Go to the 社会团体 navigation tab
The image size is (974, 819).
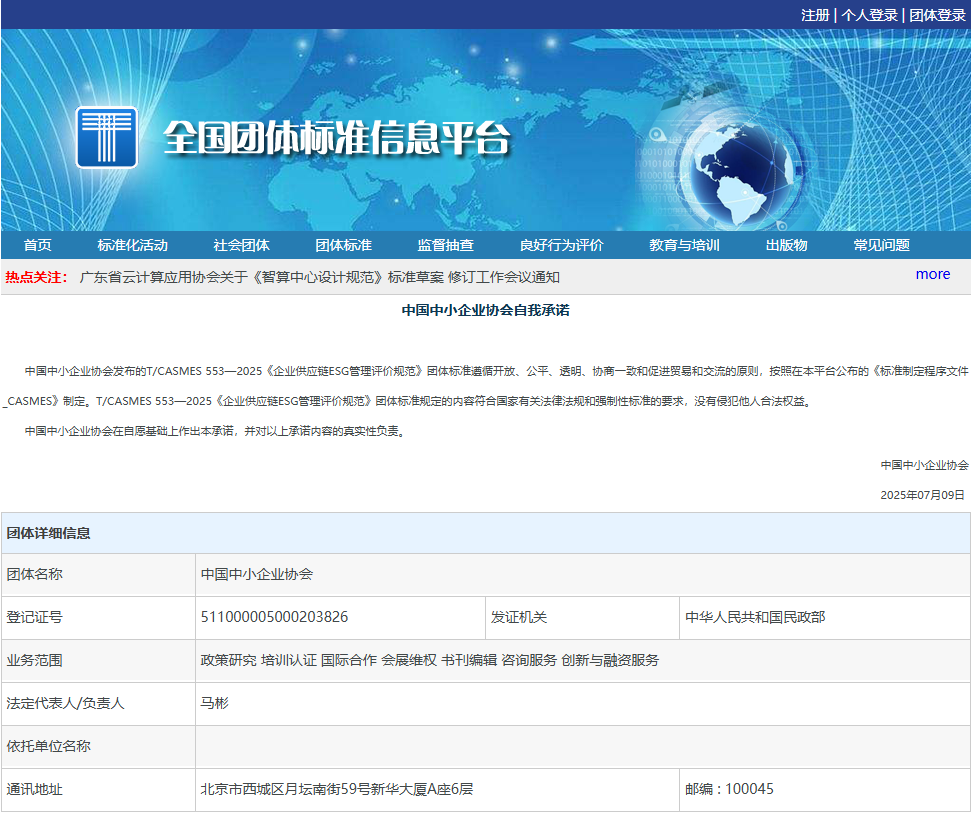click(x=241, y=245)
